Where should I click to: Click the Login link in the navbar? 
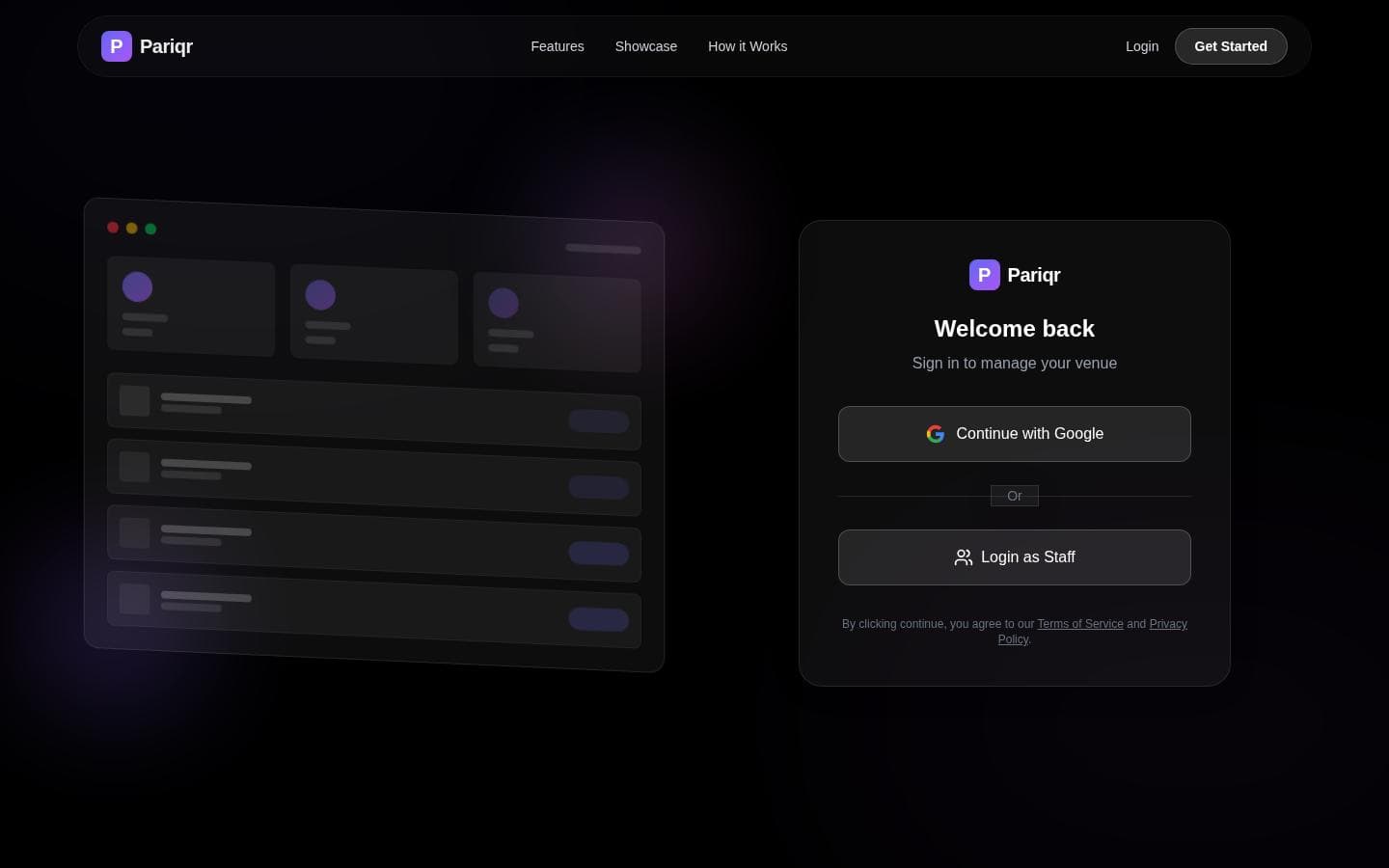1142,46
